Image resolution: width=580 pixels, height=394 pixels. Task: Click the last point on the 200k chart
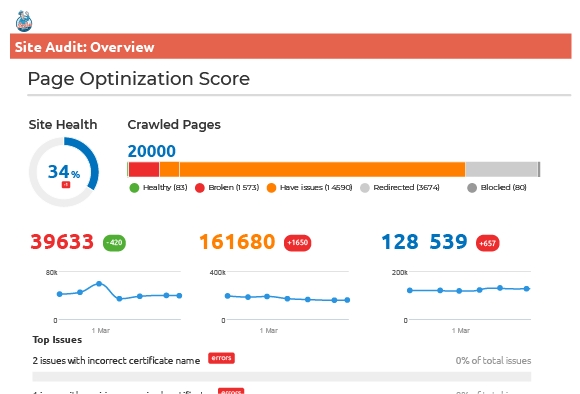527,289
